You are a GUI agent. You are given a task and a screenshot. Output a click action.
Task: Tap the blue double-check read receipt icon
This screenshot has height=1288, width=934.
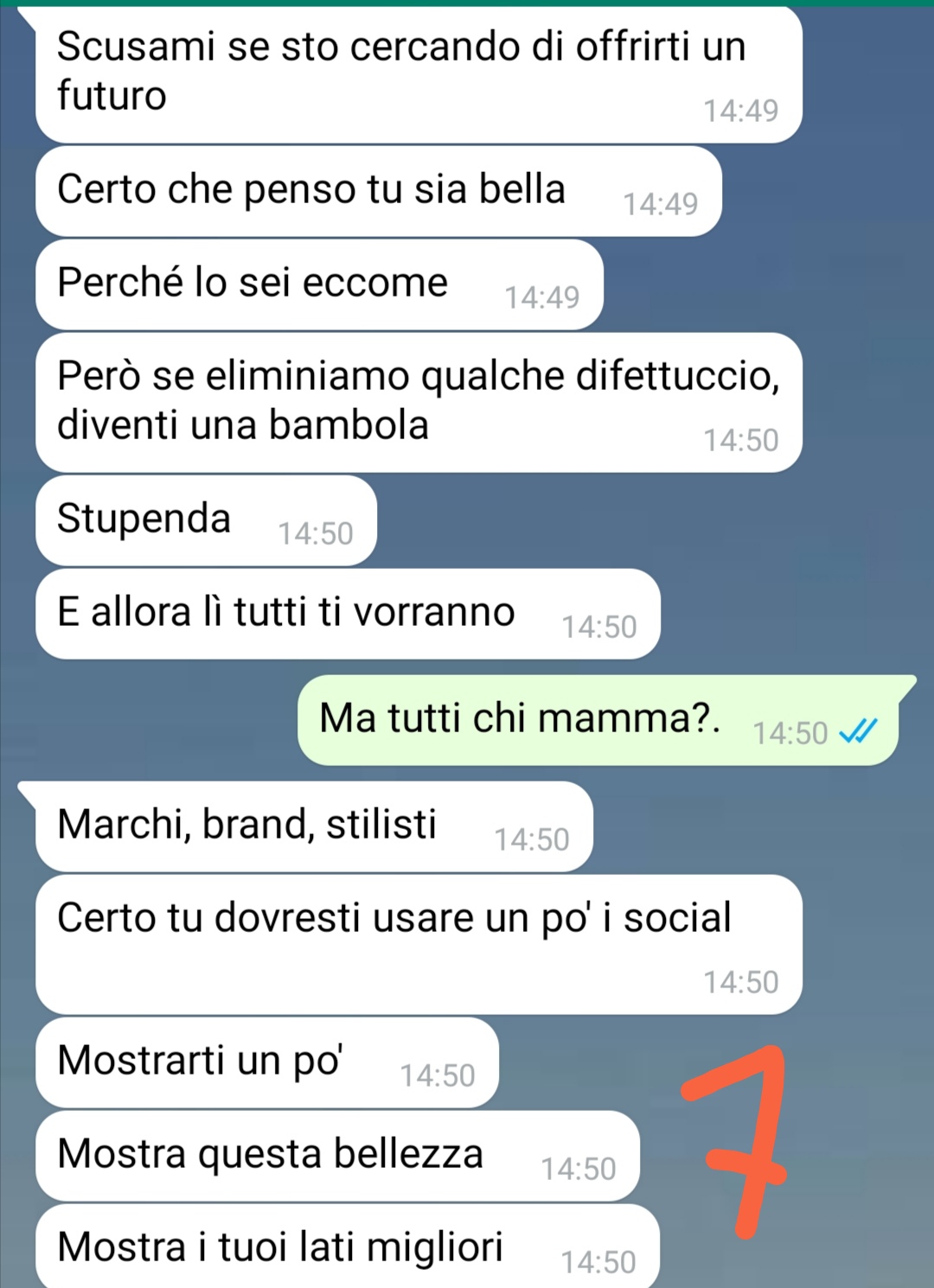(858, 731)
